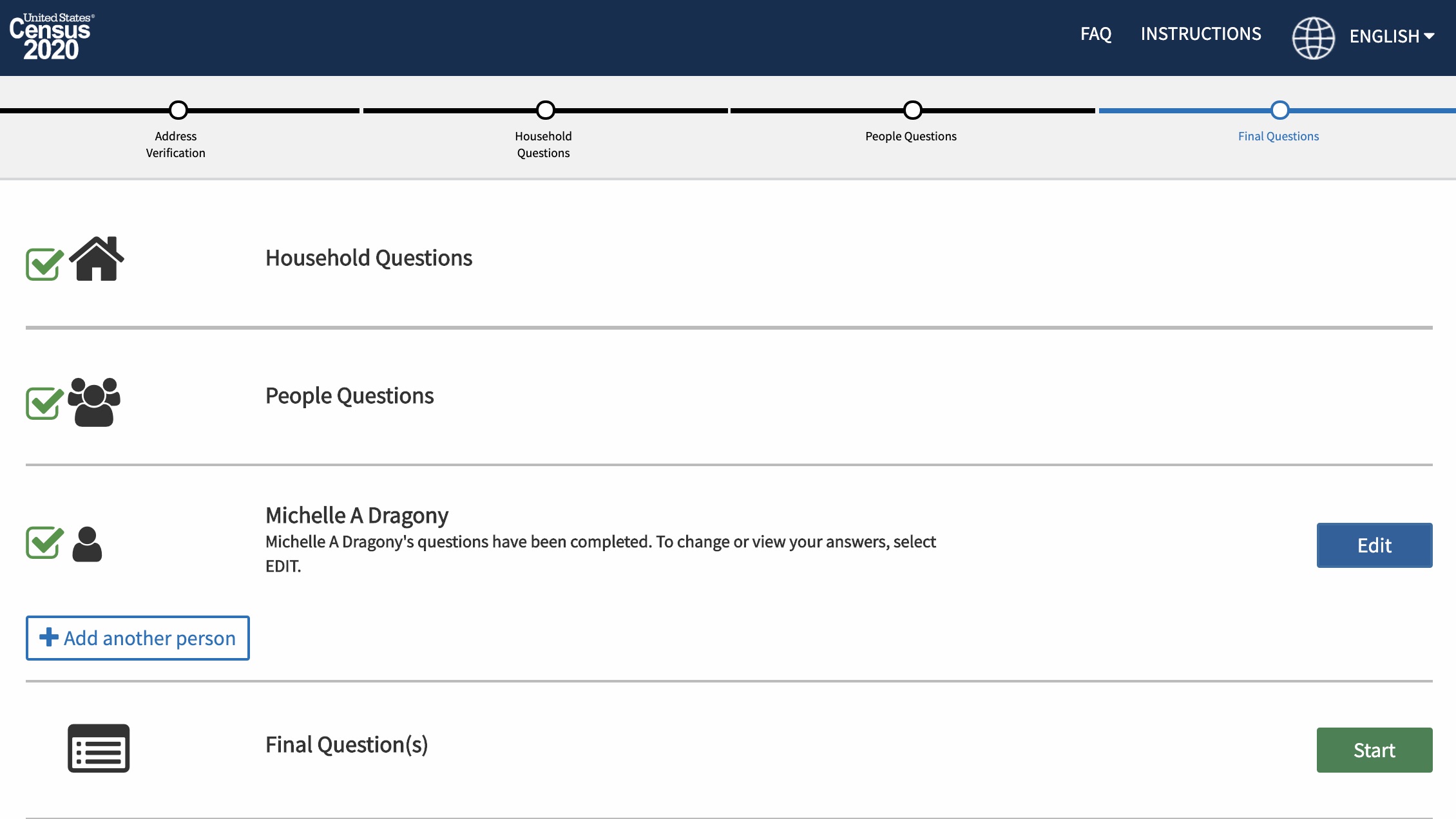Open the ENGLISH language dropdown

[1392, 36]
